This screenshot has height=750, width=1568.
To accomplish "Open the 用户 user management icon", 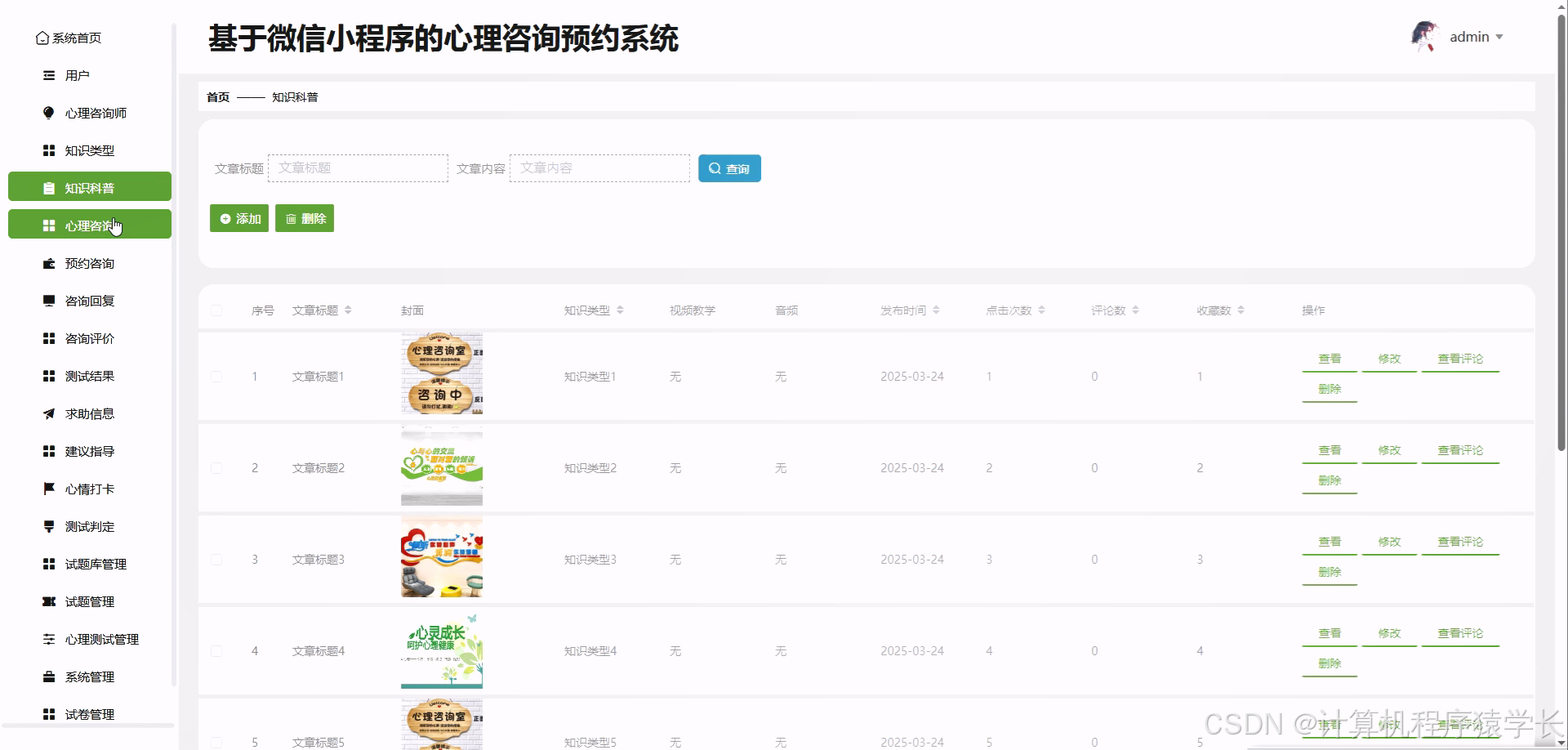I will click(x=49, y=75).
